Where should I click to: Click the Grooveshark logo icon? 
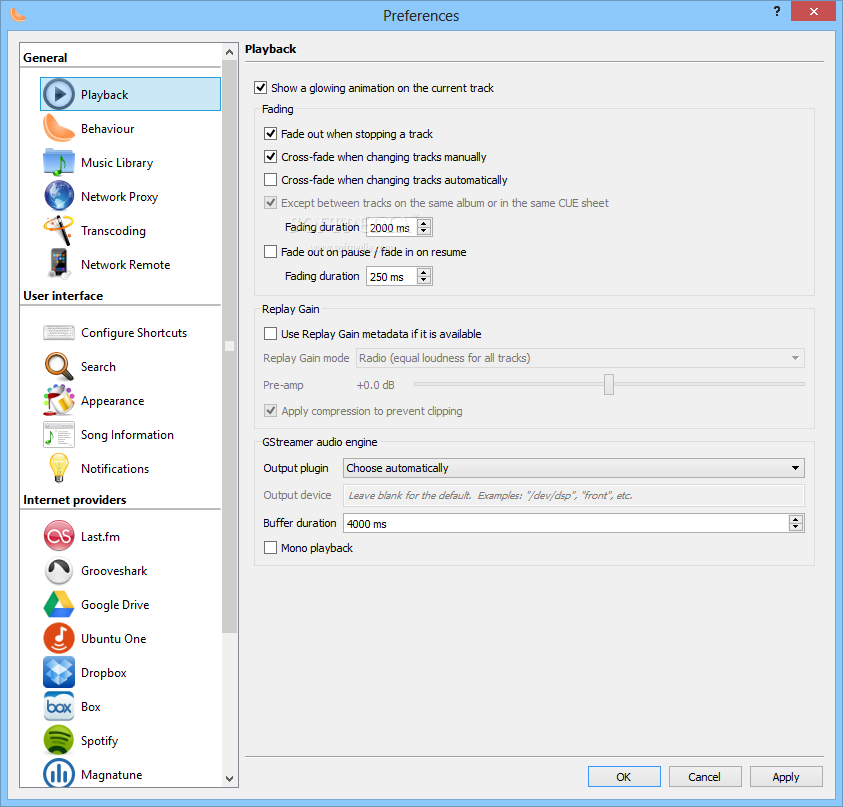(x=59, y=570)
